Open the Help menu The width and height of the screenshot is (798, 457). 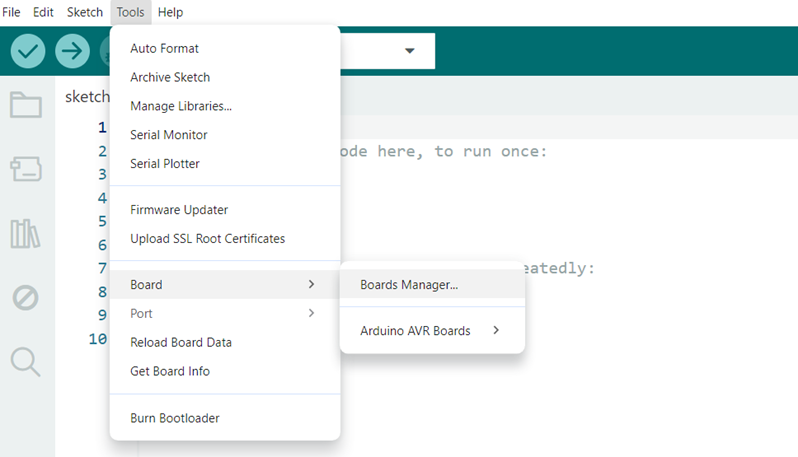170,12
